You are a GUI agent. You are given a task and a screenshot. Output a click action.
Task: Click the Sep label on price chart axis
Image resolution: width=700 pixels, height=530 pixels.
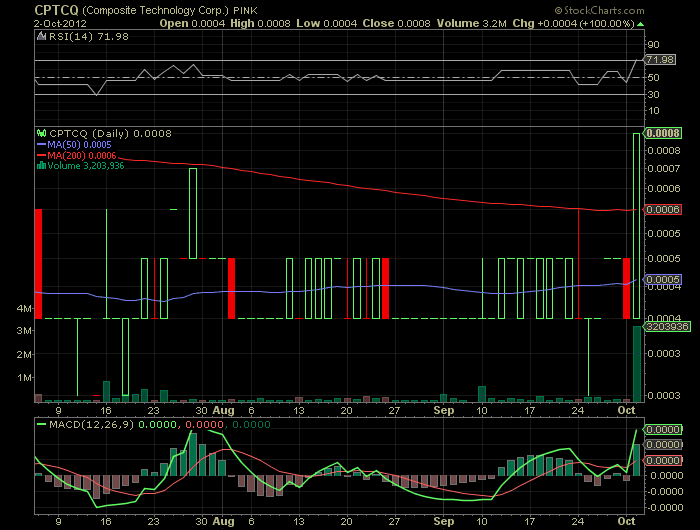[443, 410]
